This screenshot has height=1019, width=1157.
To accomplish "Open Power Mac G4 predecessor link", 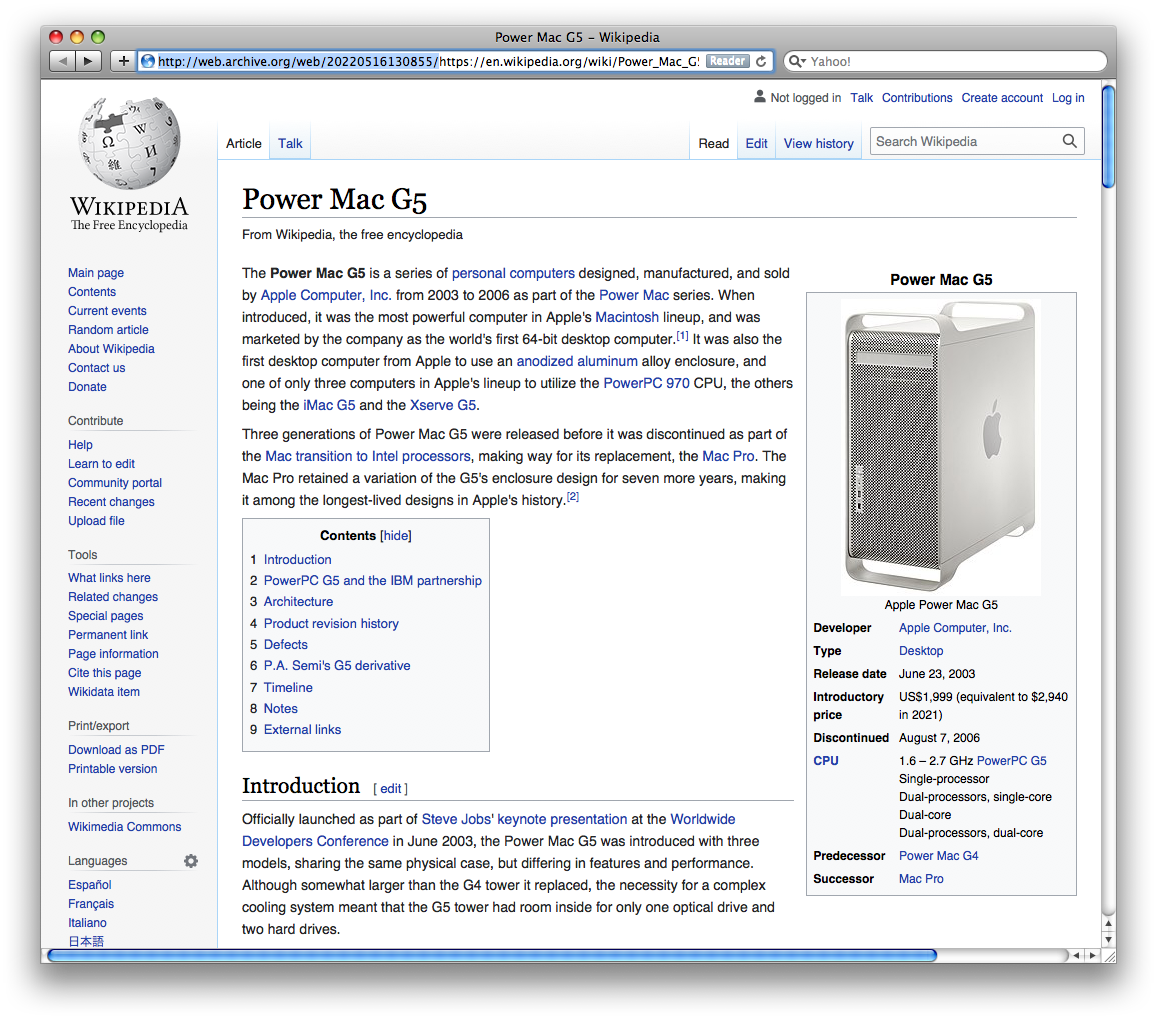I will pyautogui.click(x=939, y=856).
